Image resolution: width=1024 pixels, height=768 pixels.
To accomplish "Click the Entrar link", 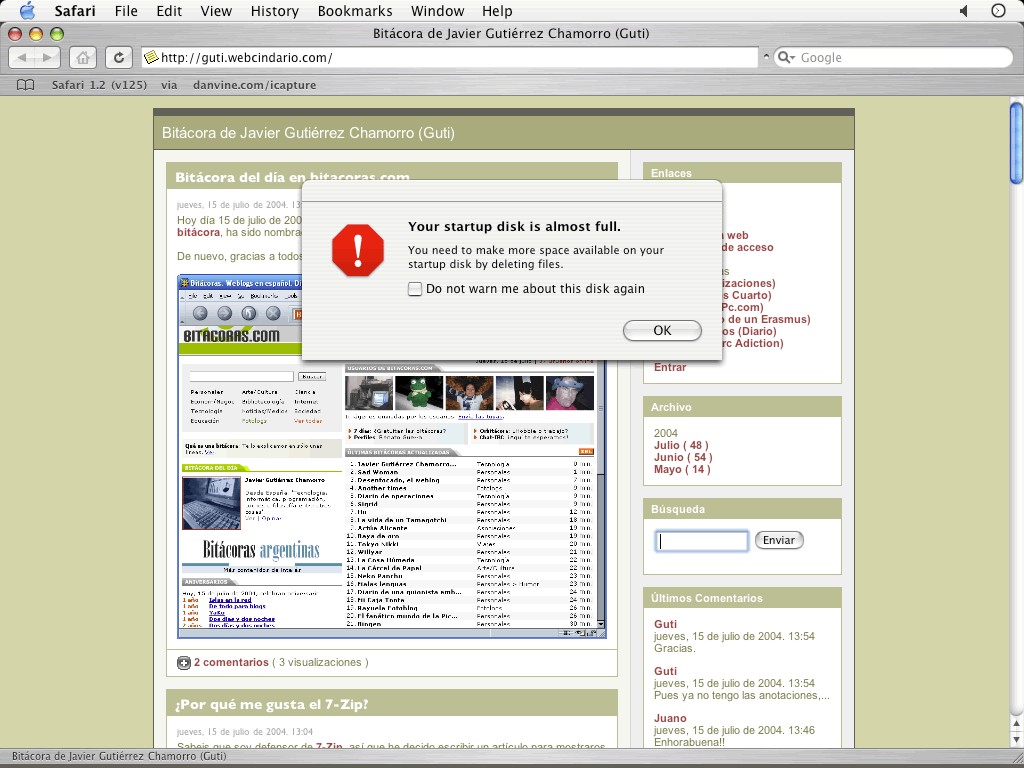I will click(670, 367).
